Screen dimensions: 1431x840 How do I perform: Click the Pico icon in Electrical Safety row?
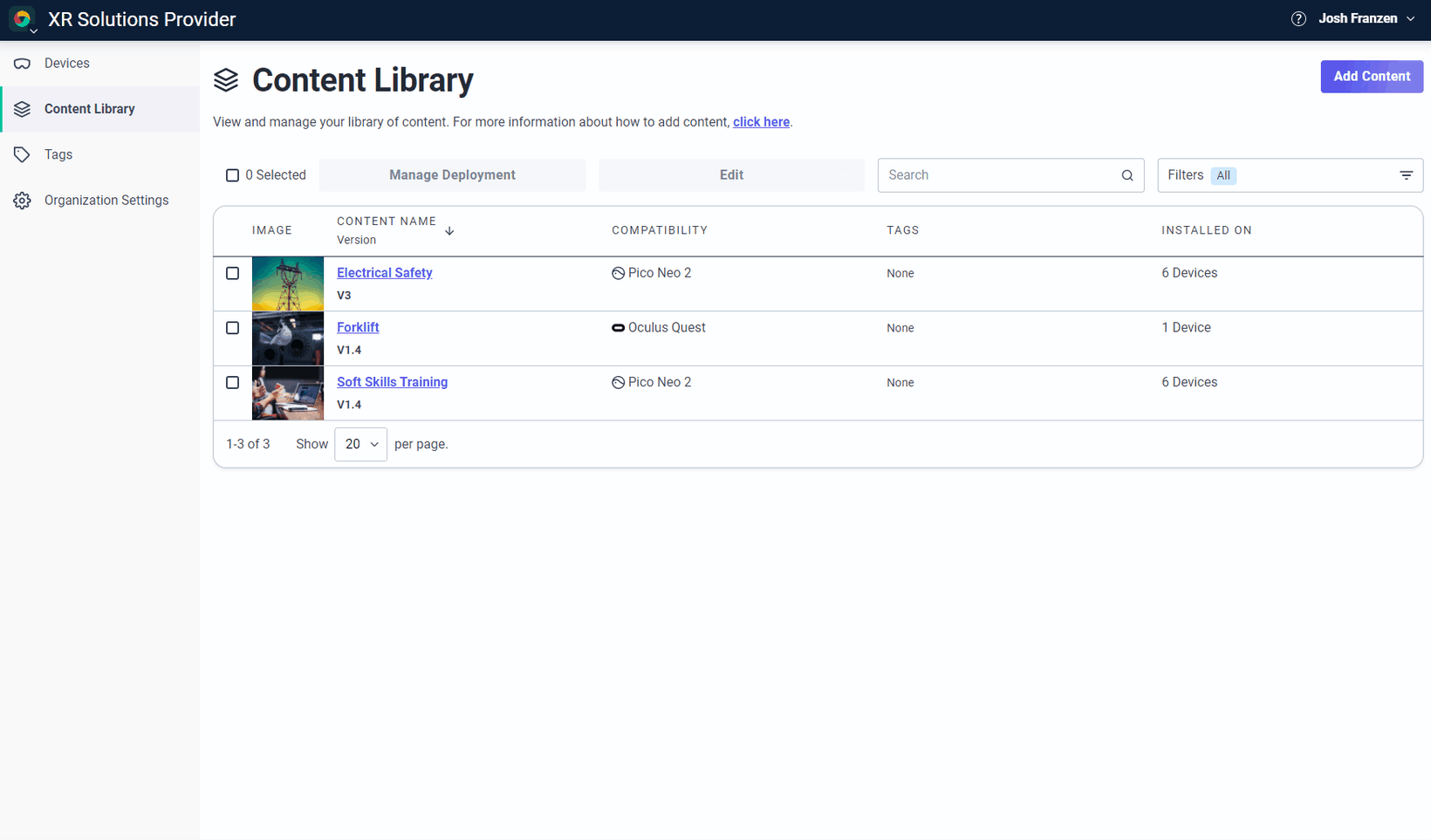click(618, 273)
